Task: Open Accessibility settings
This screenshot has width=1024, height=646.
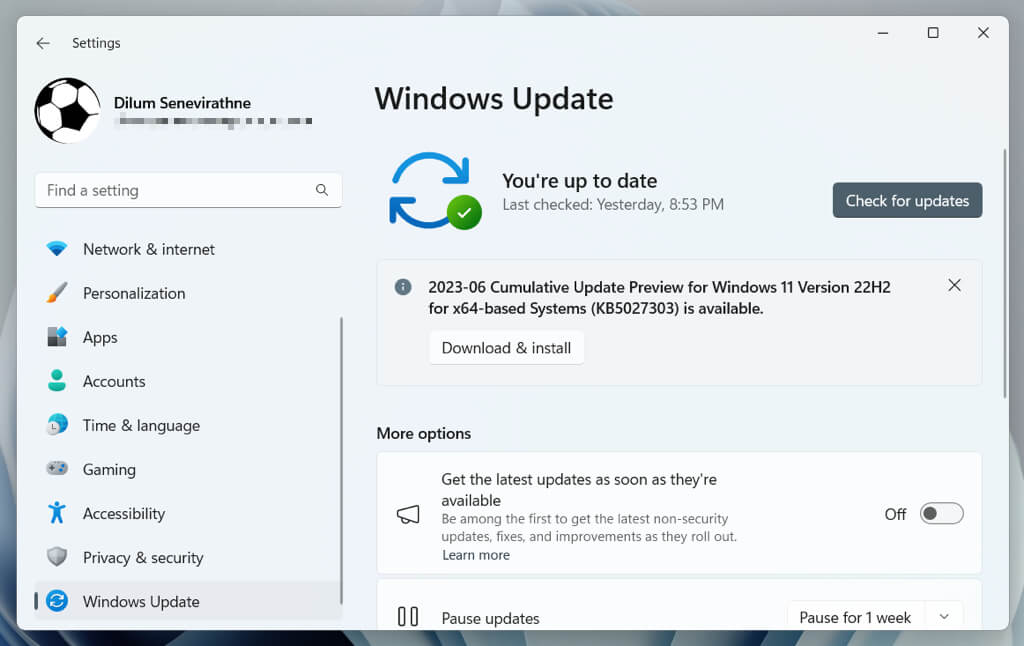Action: [188, 513]
